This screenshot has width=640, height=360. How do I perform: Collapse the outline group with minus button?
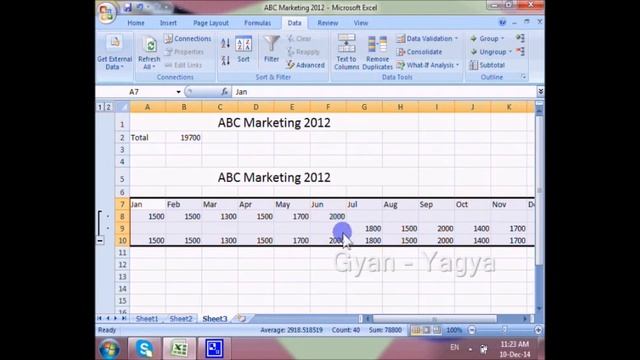pyautogui.click(x=100, y=241)
